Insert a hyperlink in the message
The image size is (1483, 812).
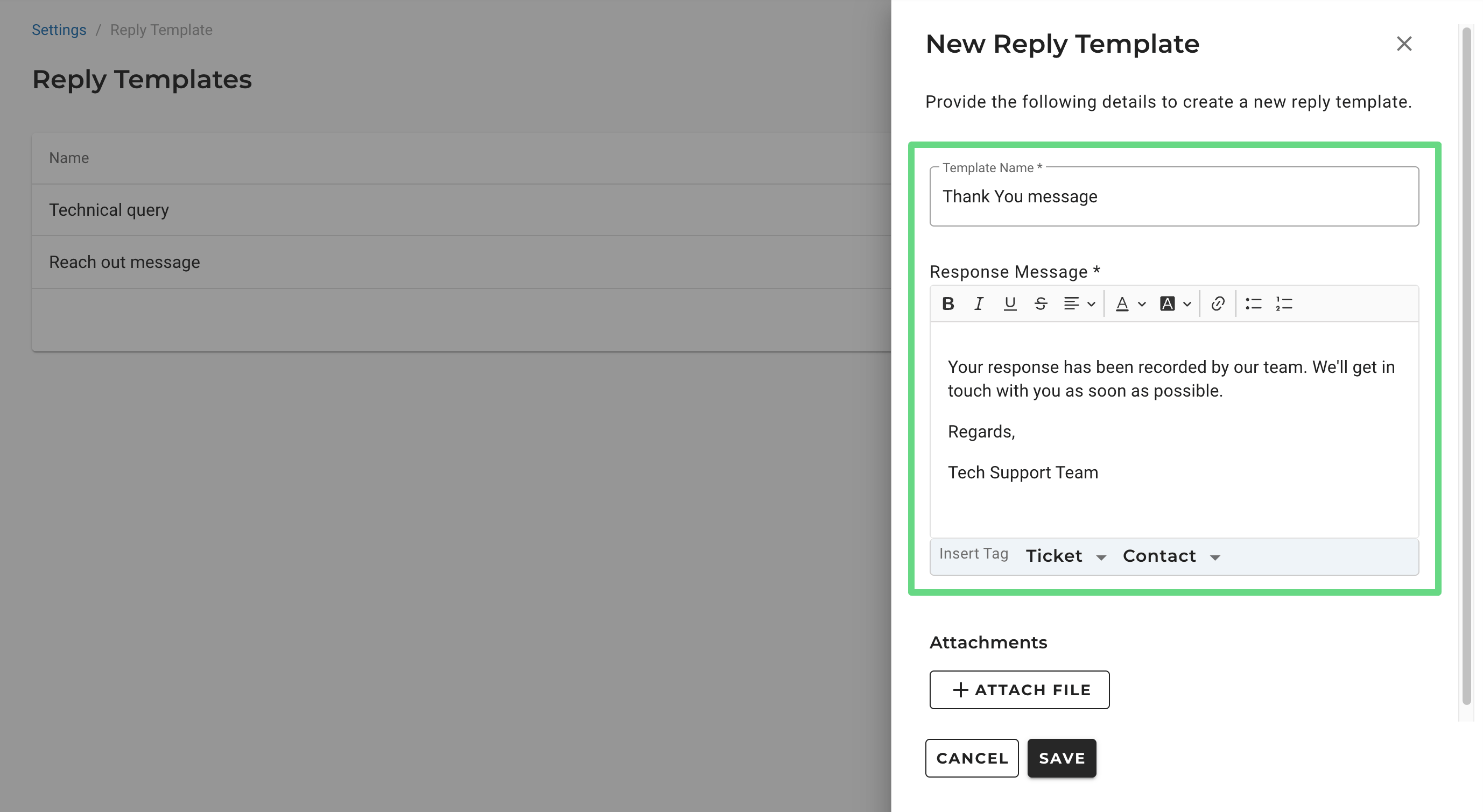point(1217,303)
